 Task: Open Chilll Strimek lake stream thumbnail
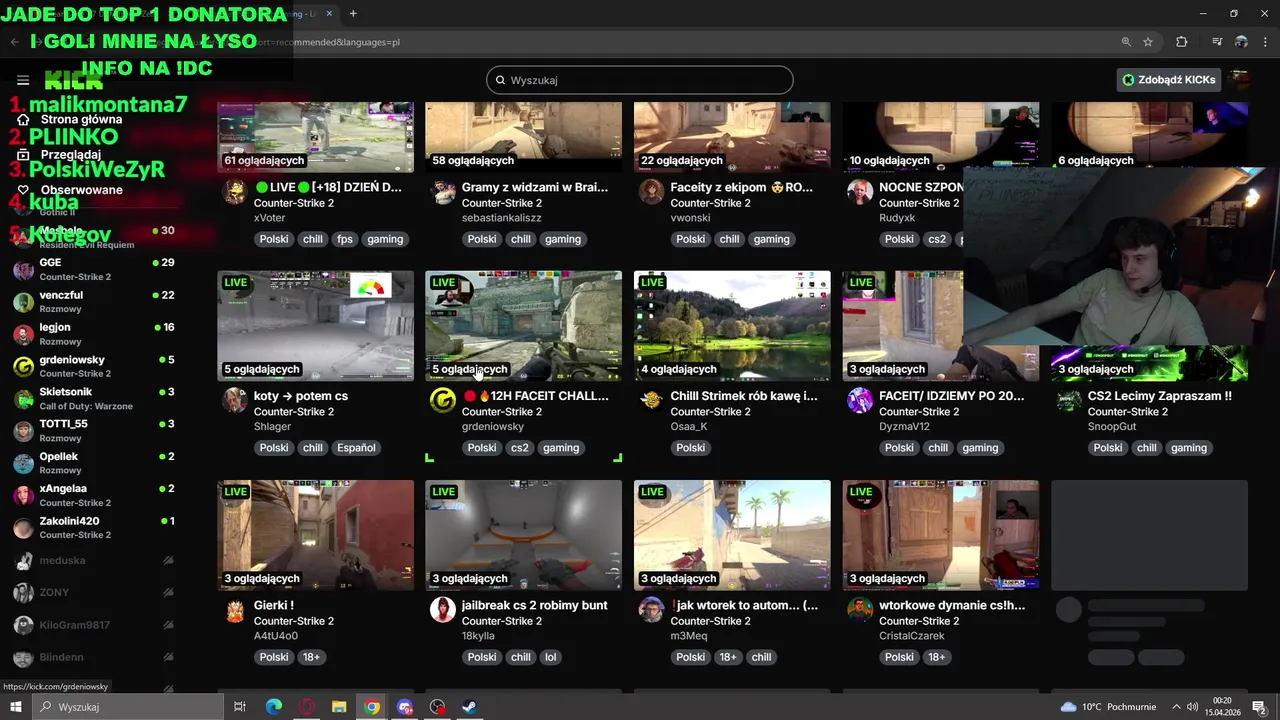[x=732, y=326]
